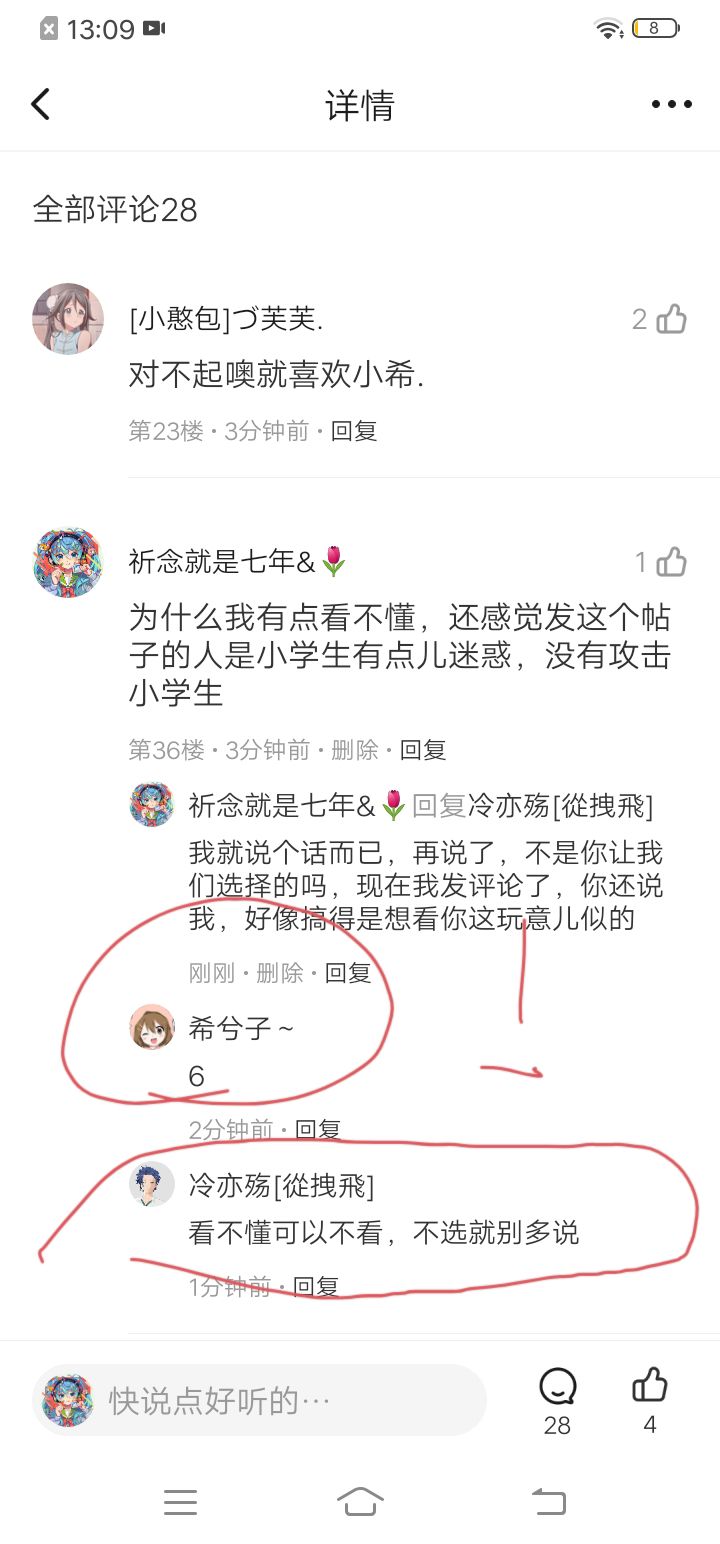Tap the avatar of 祈念就是七年& on floor 36

click(68, 562)
